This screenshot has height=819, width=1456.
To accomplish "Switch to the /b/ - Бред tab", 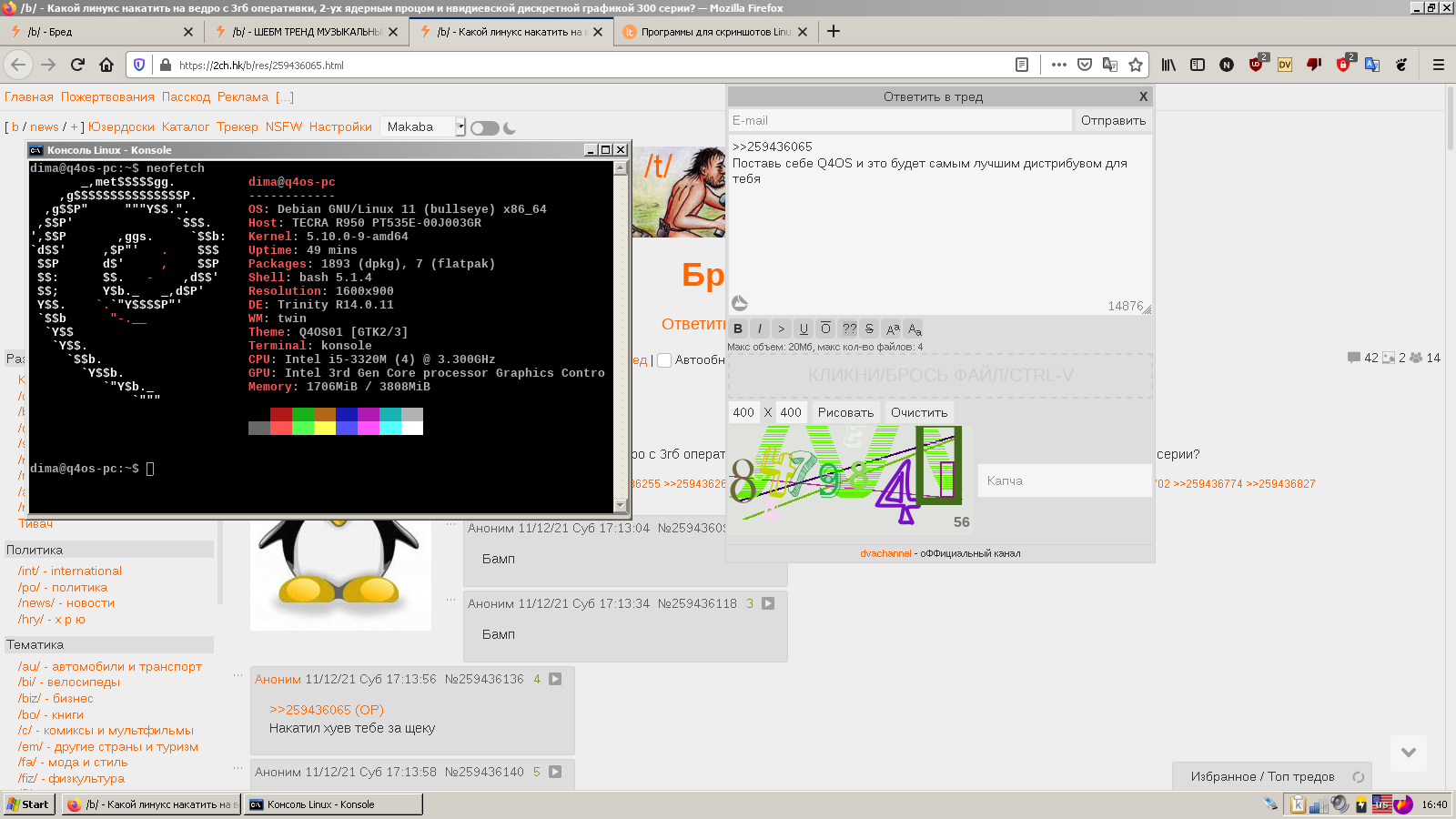I will tap(102, 31).
